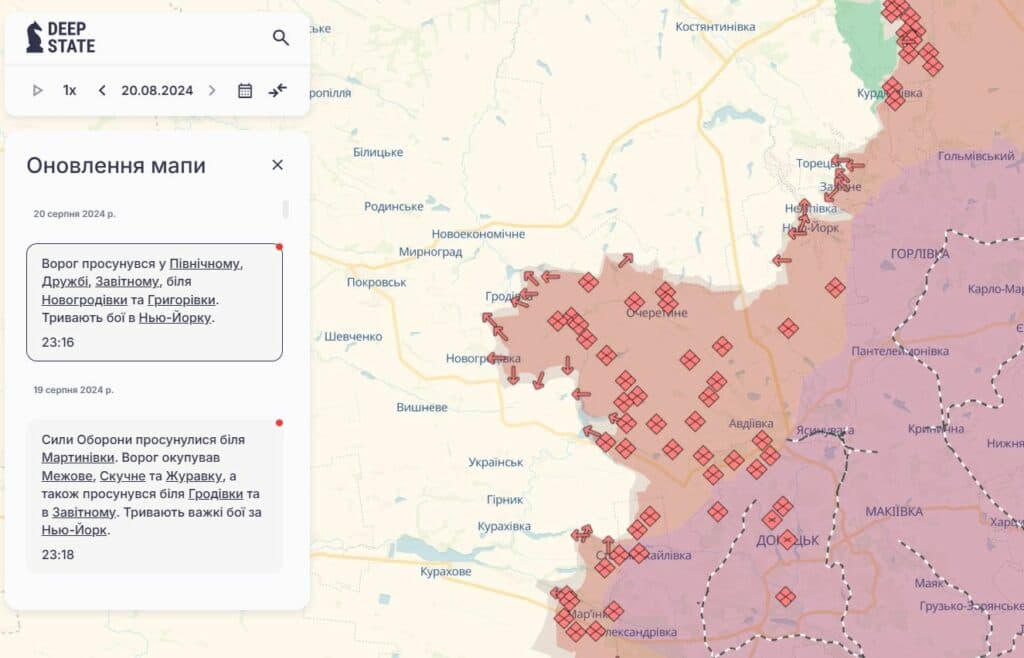Click the DeepState logo

(61, 37)
